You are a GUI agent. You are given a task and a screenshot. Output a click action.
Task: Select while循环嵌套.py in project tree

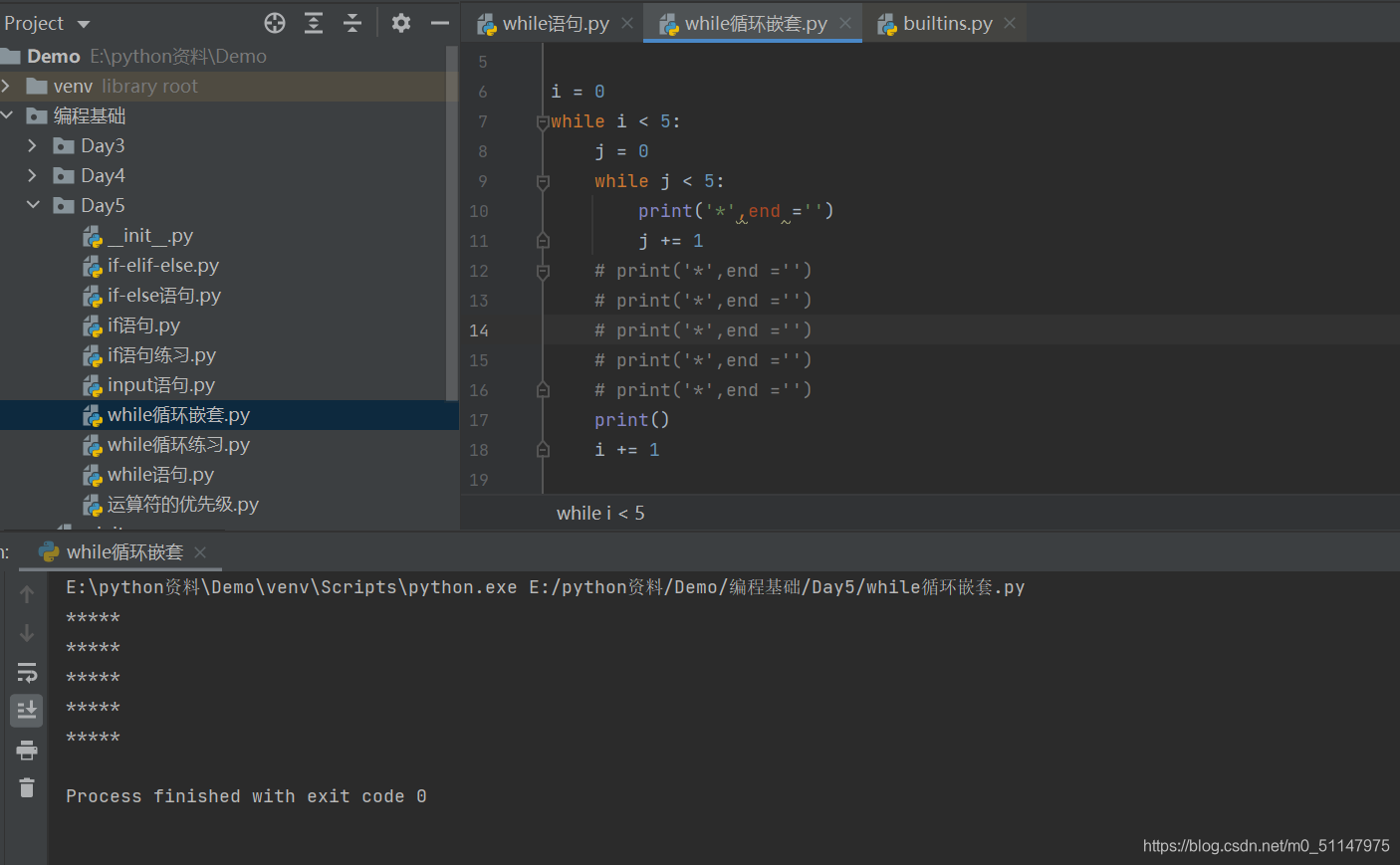229,415
